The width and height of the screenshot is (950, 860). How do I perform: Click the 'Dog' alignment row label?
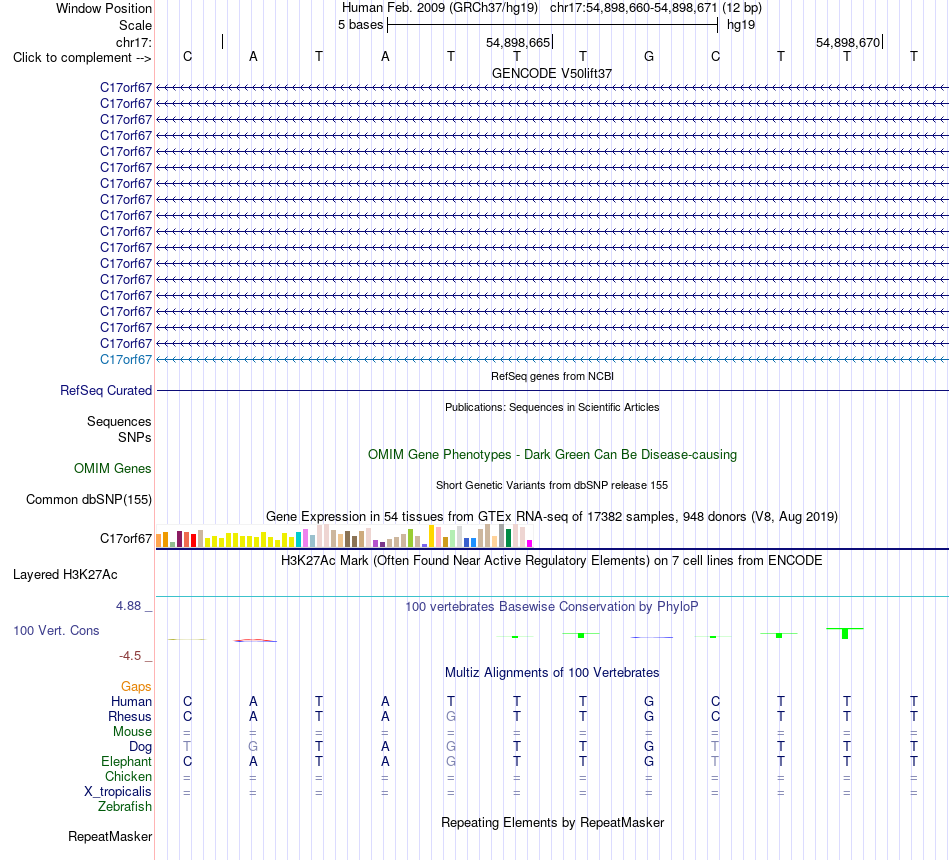pos(141,747)
